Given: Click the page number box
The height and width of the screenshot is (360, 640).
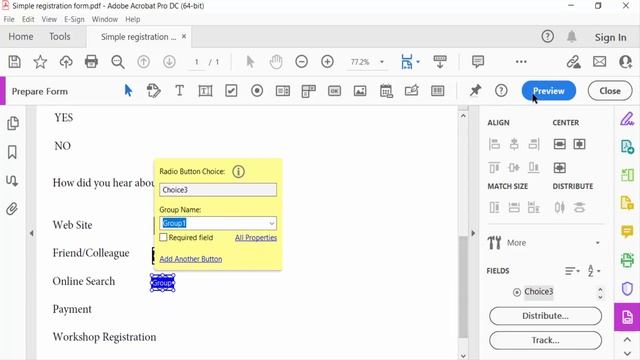Looking at the screenshot, I should tap(197, 62).
